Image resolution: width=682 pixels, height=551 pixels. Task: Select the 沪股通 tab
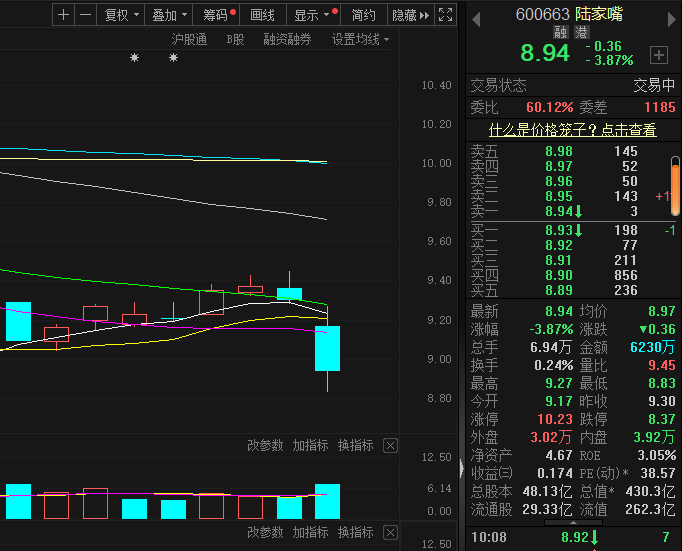click(189, 39)
